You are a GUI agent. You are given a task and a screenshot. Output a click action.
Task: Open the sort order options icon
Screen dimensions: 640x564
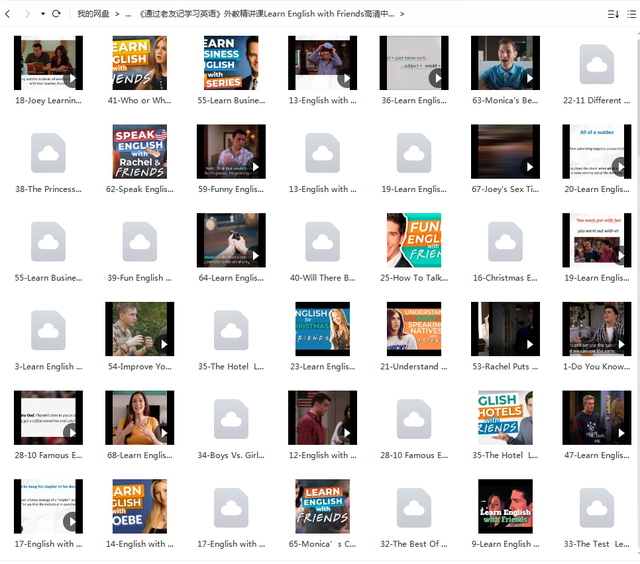[613, 14]
